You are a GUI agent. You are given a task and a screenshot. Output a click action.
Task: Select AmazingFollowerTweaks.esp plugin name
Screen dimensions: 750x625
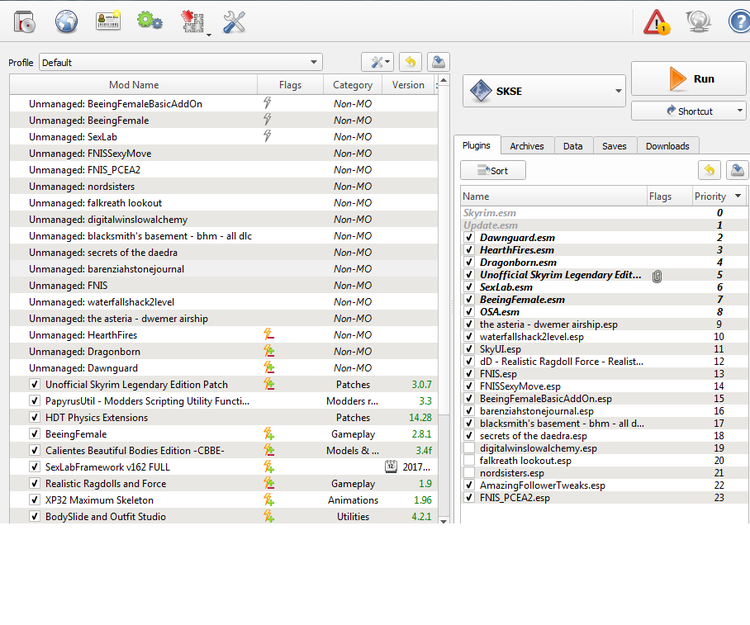point(542,485)
